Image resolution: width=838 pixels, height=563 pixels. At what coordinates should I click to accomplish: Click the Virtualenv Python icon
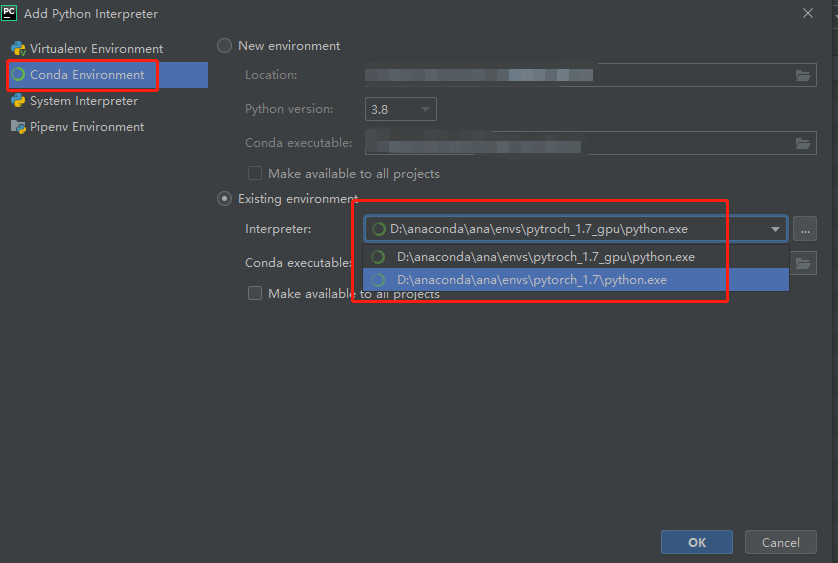[18, 49]
